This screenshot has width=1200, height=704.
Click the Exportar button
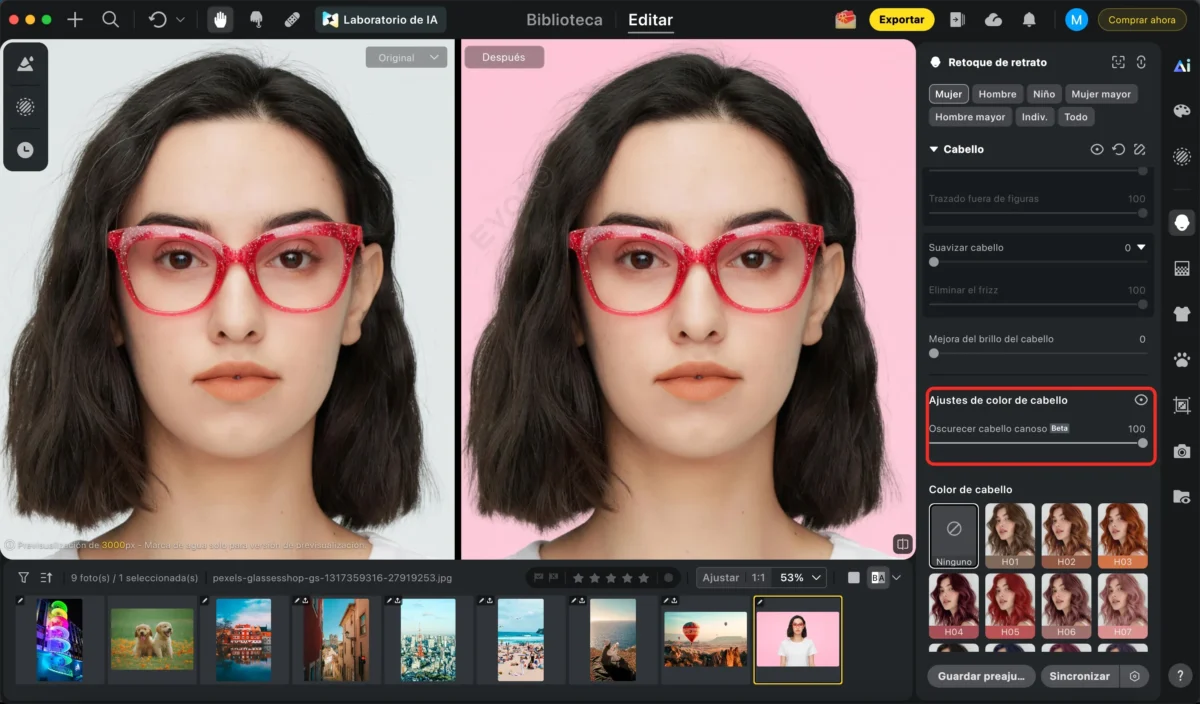pos(901,20)
